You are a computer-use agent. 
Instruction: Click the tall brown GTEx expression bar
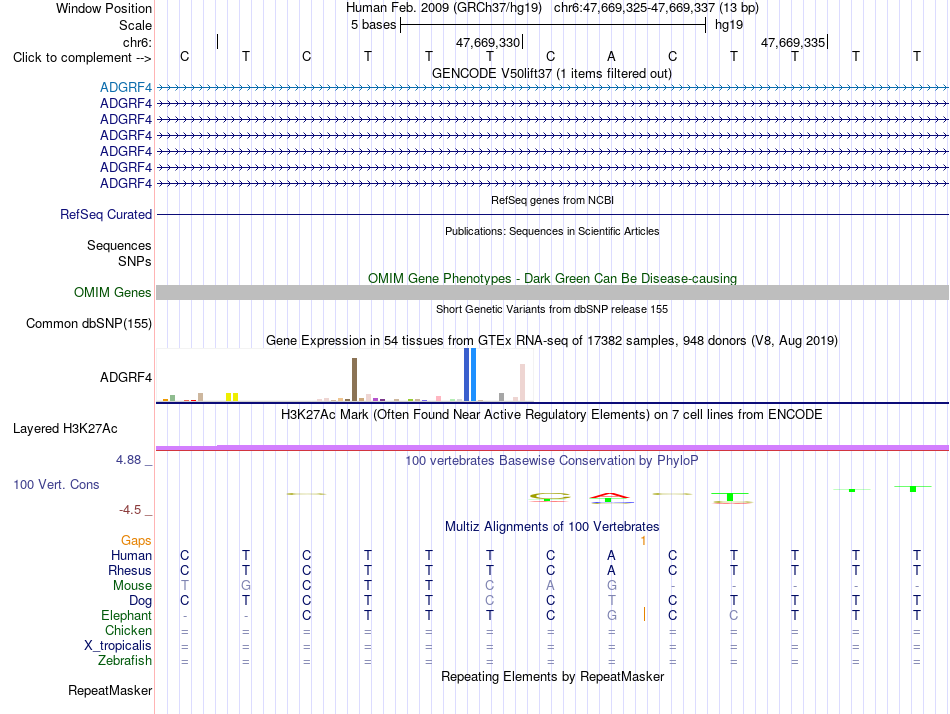pyautogui.click(x=354, y=379)
